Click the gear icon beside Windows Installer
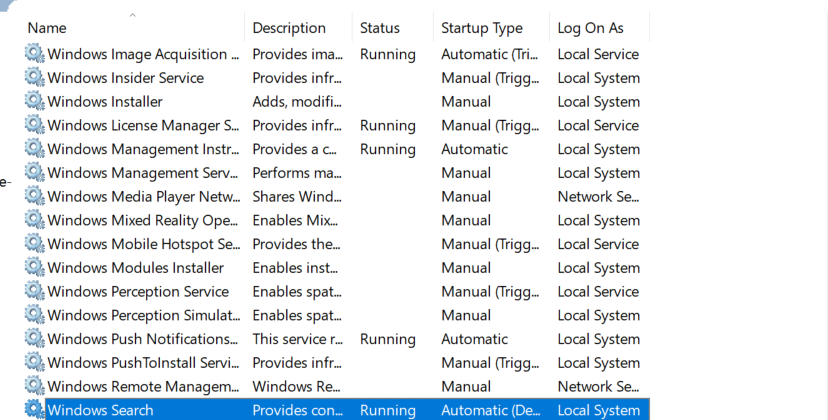This screenshot has height=420, width=828. pos(35,101)
